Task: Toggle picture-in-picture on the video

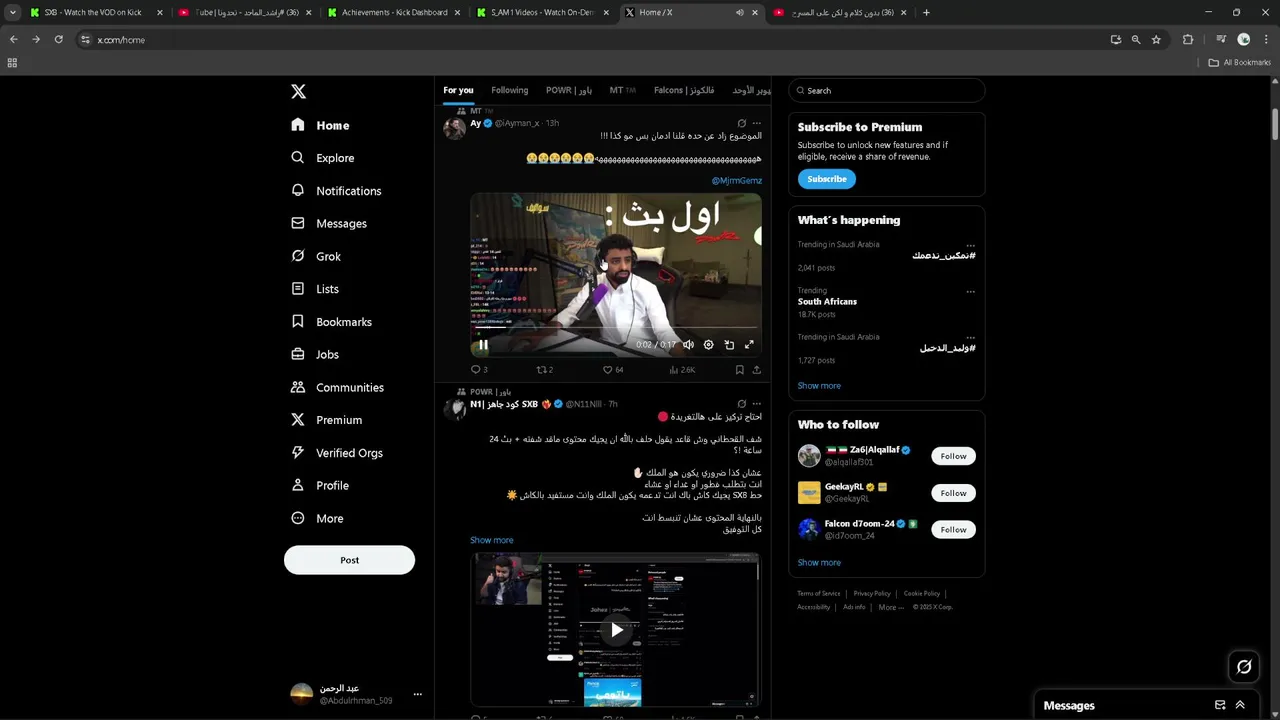Action: [729, 345]
